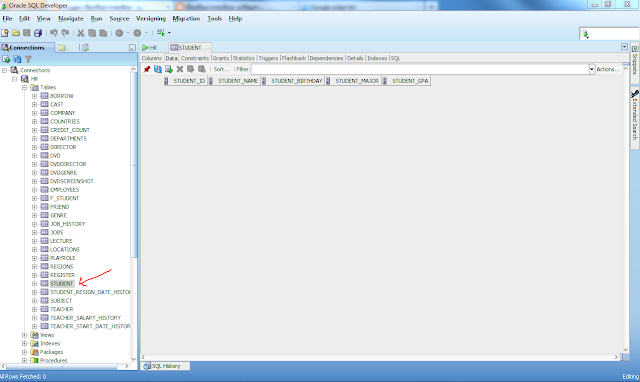Image resolution: width=640 pixels, height=382 pixels.
Task: Switch to the HR worksheet tab
Action: click(x=150, y=48)
